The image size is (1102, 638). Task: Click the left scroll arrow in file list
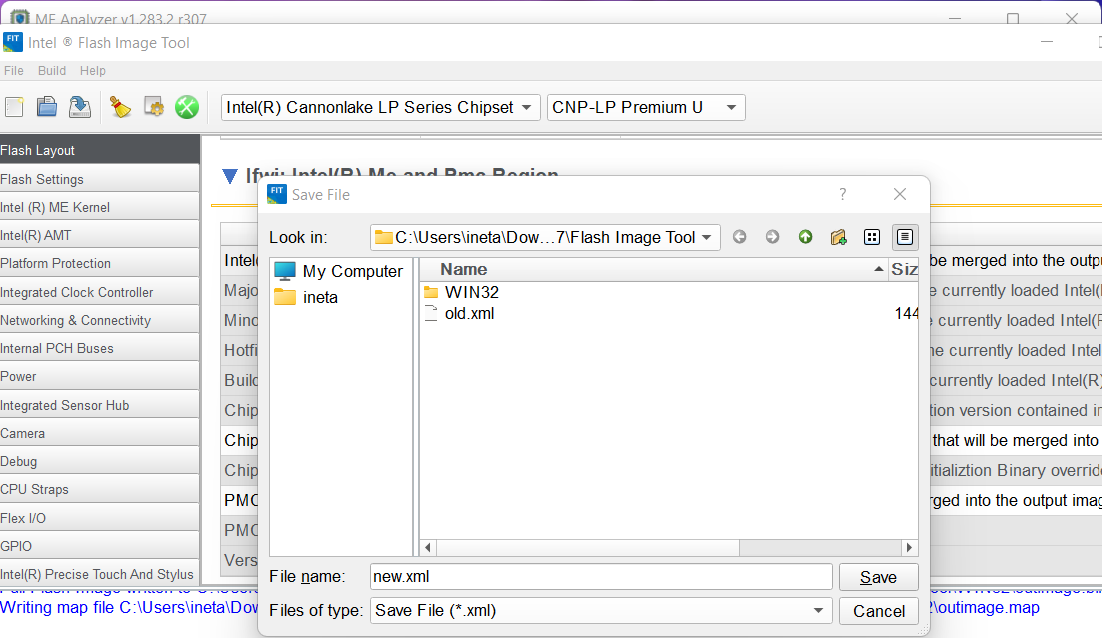428,547
